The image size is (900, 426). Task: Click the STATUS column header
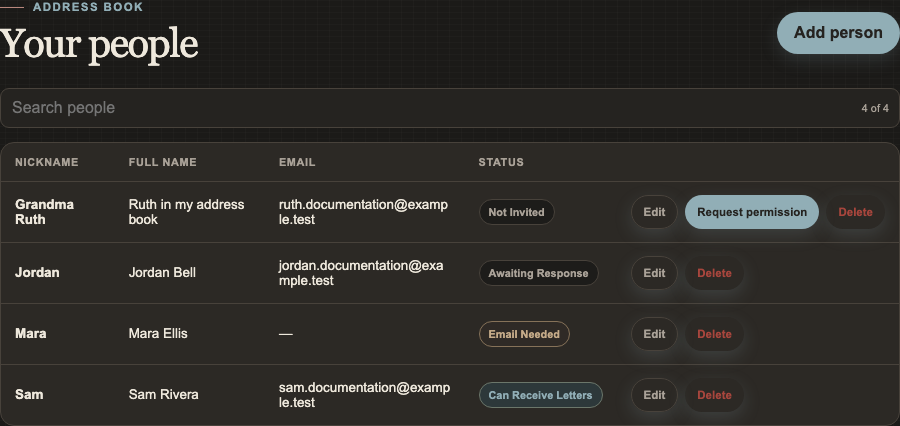(501, 162)
